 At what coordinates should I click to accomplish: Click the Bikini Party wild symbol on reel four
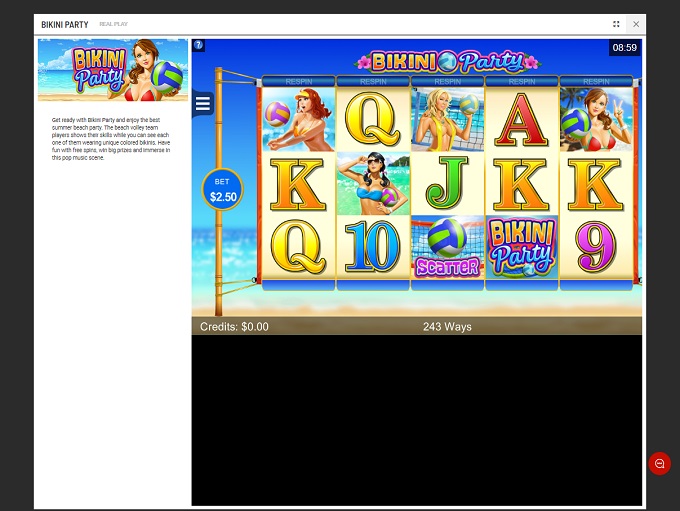pos(521,247)
